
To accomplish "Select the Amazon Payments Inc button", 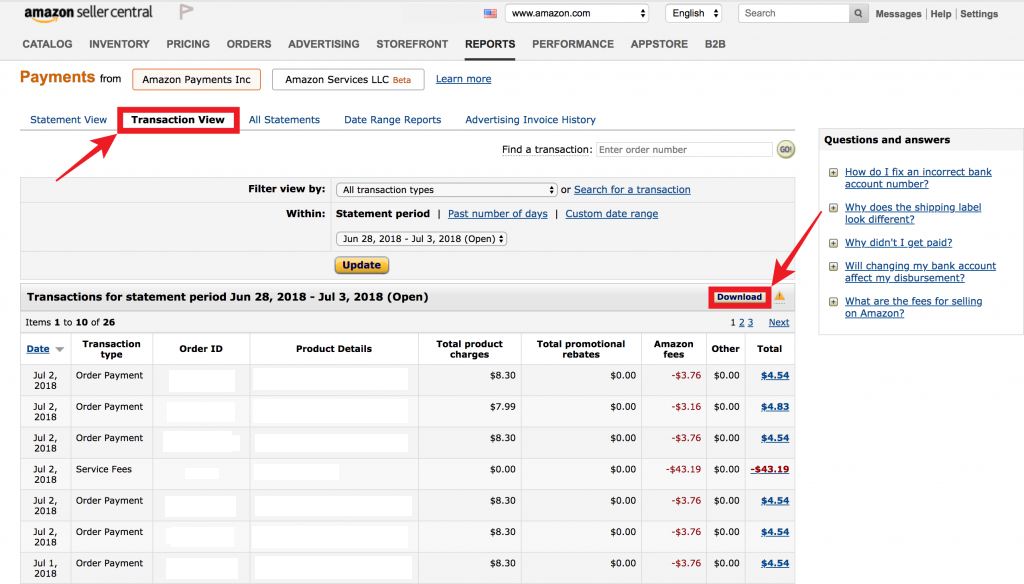I will [x=197, y=79].
